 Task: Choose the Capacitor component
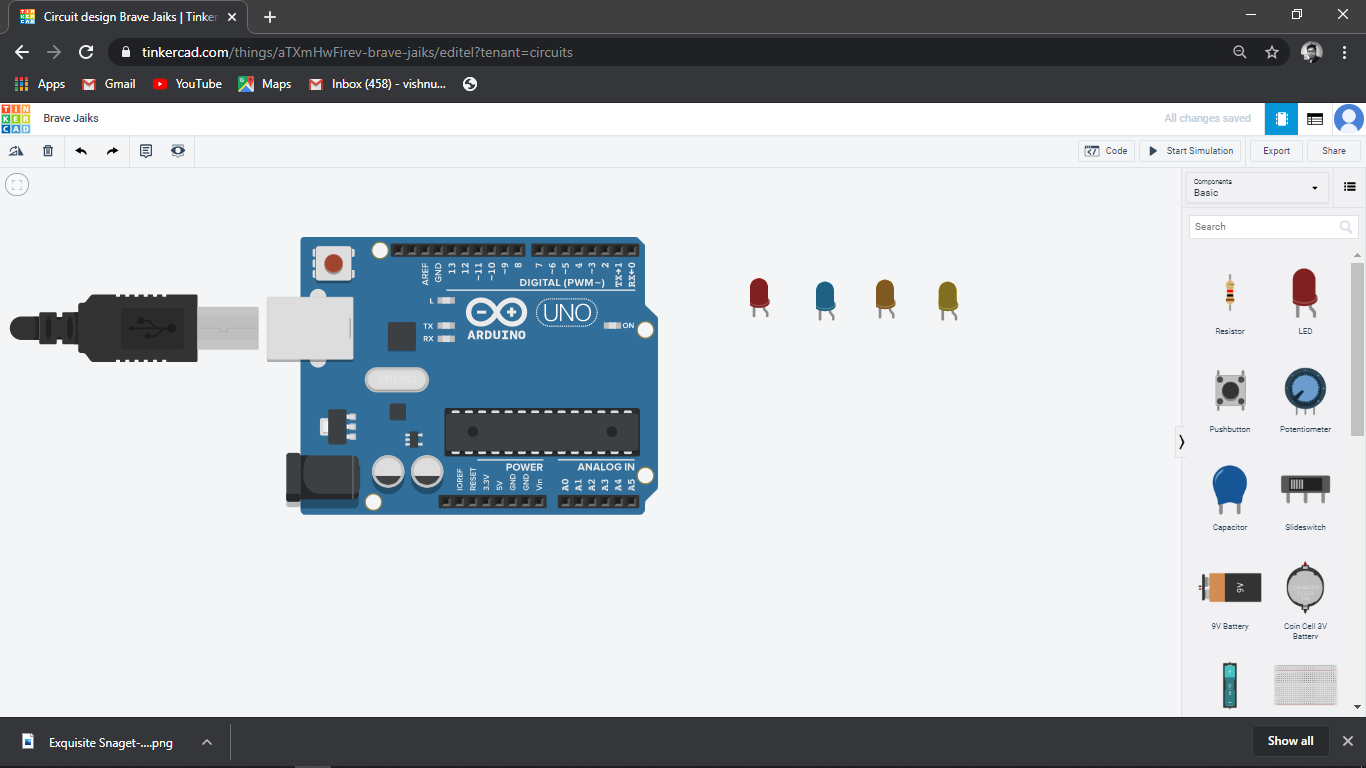coord(1229,490)
